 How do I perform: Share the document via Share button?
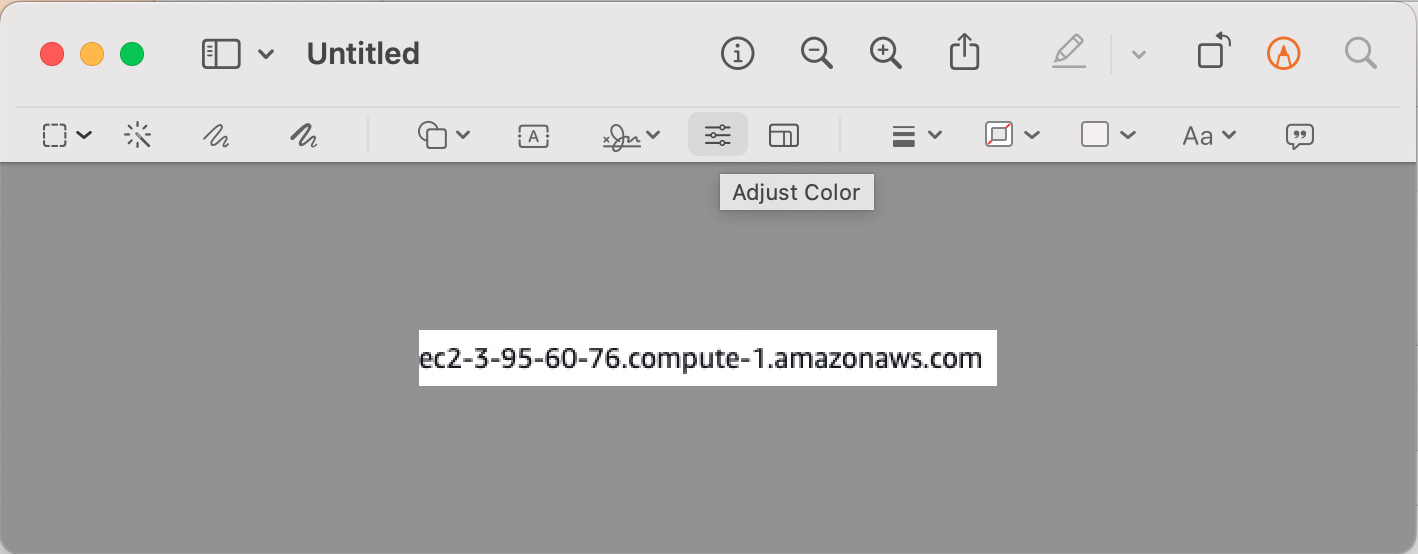(964, 53)
